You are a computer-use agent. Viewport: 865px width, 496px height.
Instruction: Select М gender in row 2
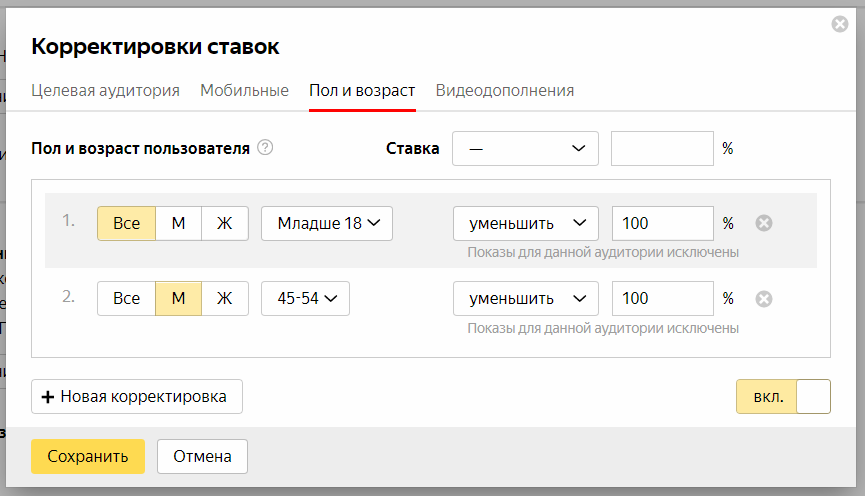(x=178, y=298)
